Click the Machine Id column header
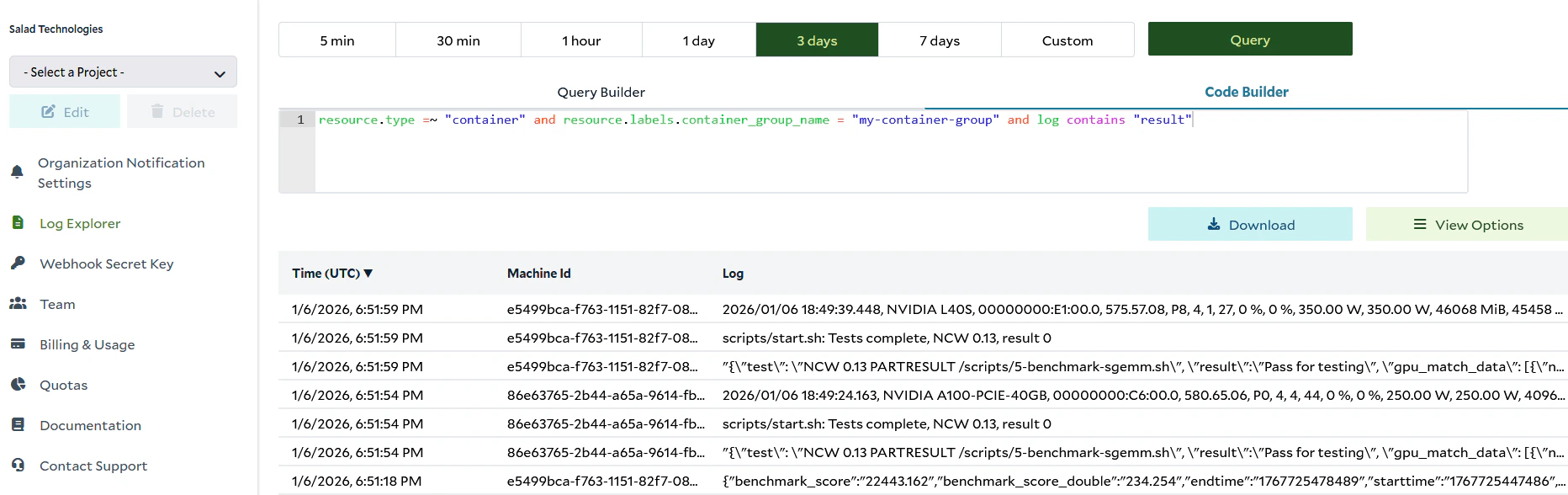Screen dimensions: 1568x495 point(538,273)
